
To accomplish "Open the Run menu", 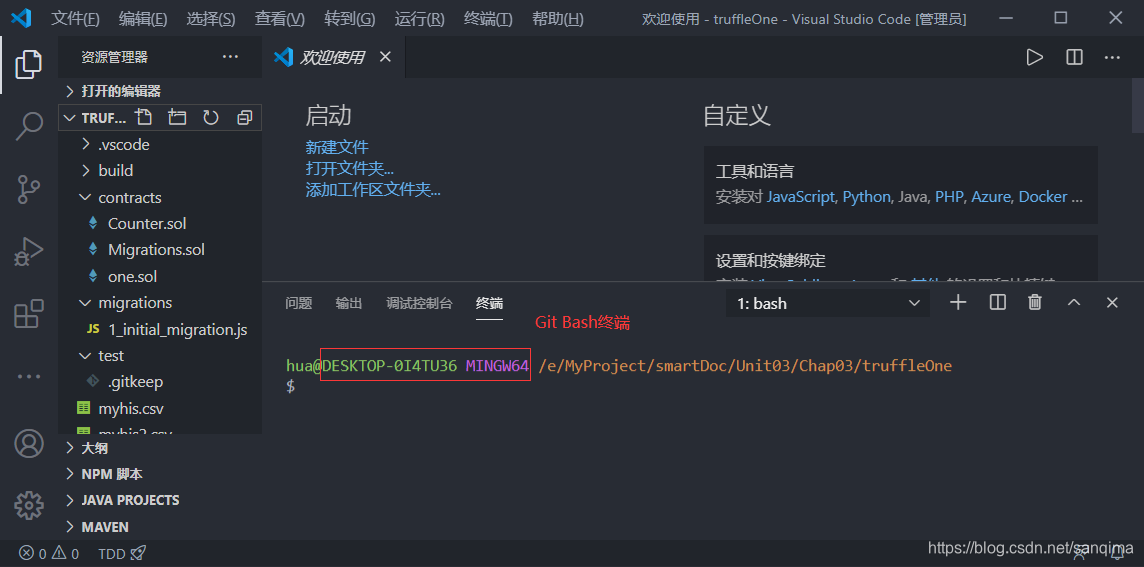I will 419,19.
